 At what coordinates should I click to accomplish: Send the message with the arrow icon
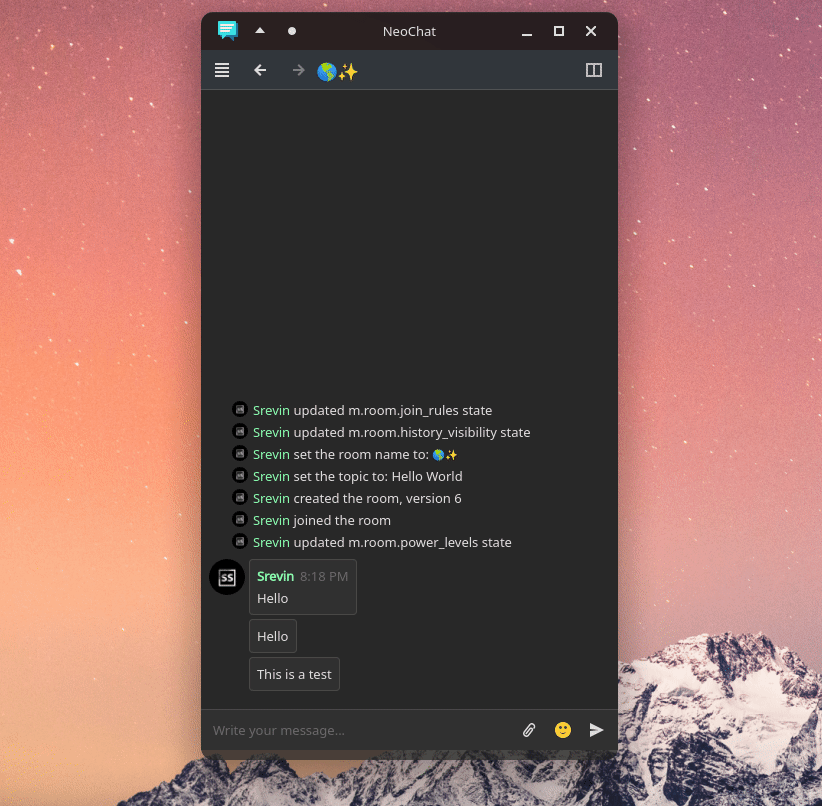point(596,730)
